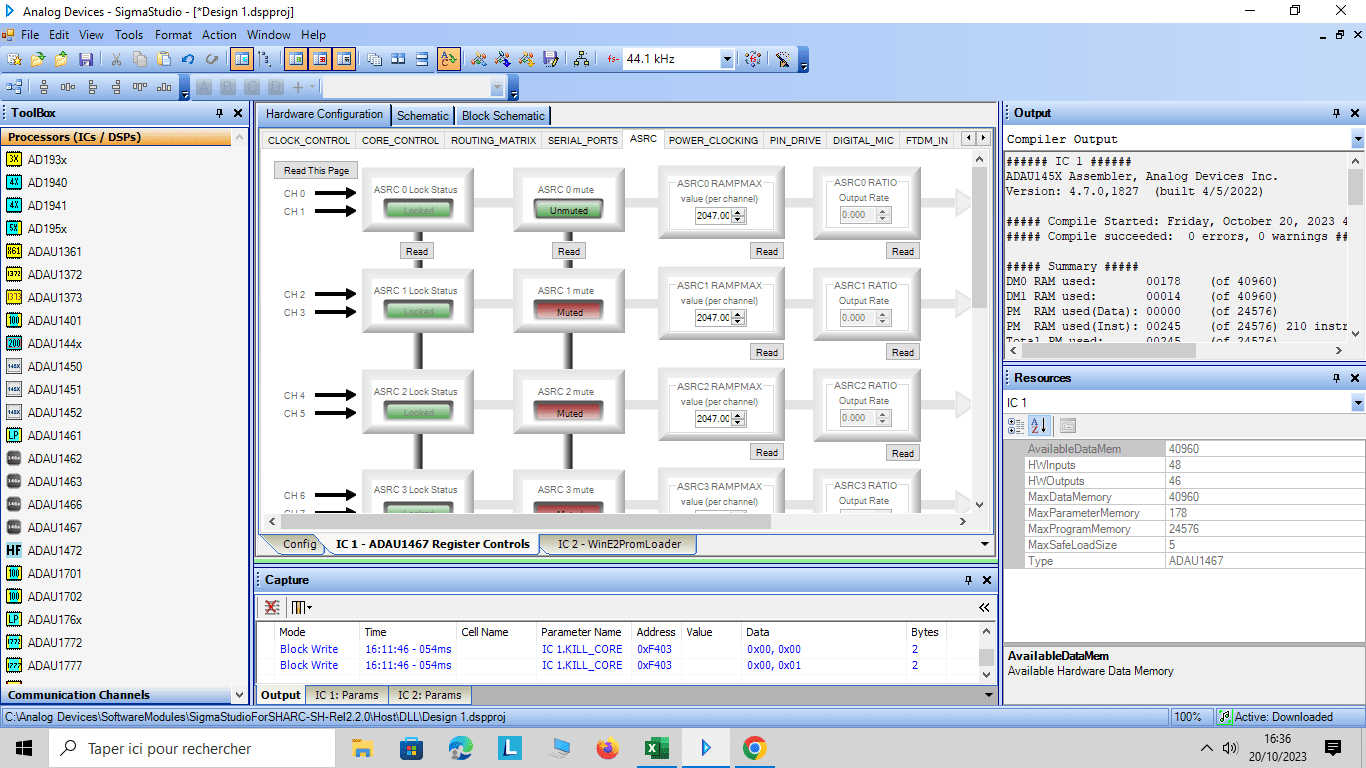Pin the ToolBox panel
The image size is (1366, 768).
pos(219,113)
